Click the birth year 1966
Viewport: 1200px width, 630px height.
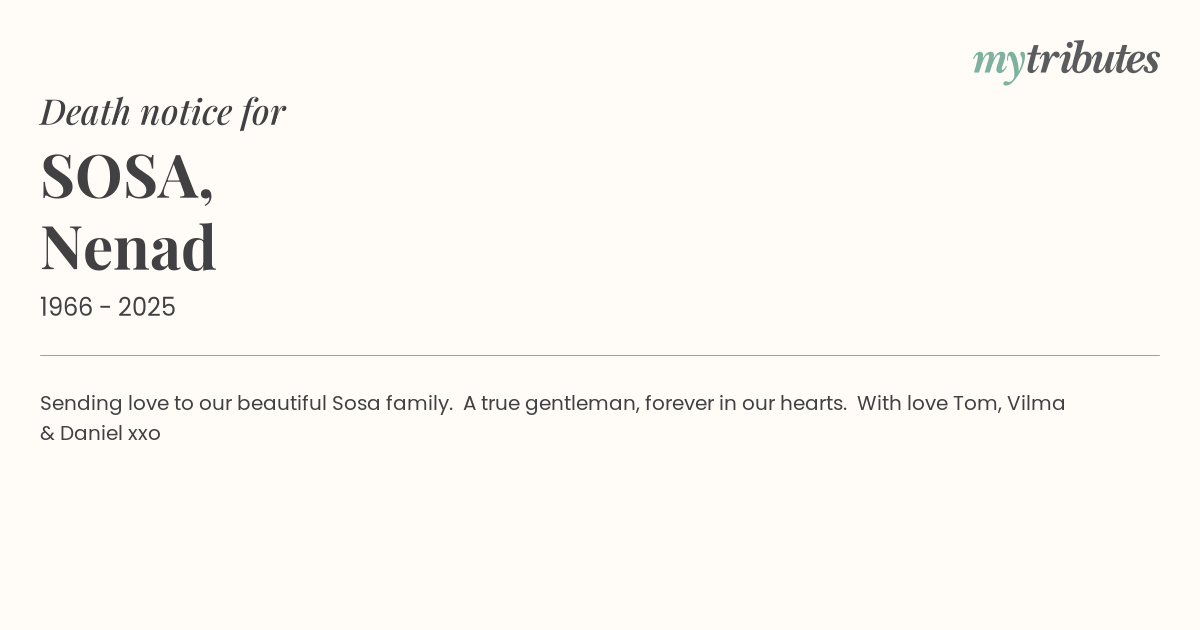click(65, 307)
